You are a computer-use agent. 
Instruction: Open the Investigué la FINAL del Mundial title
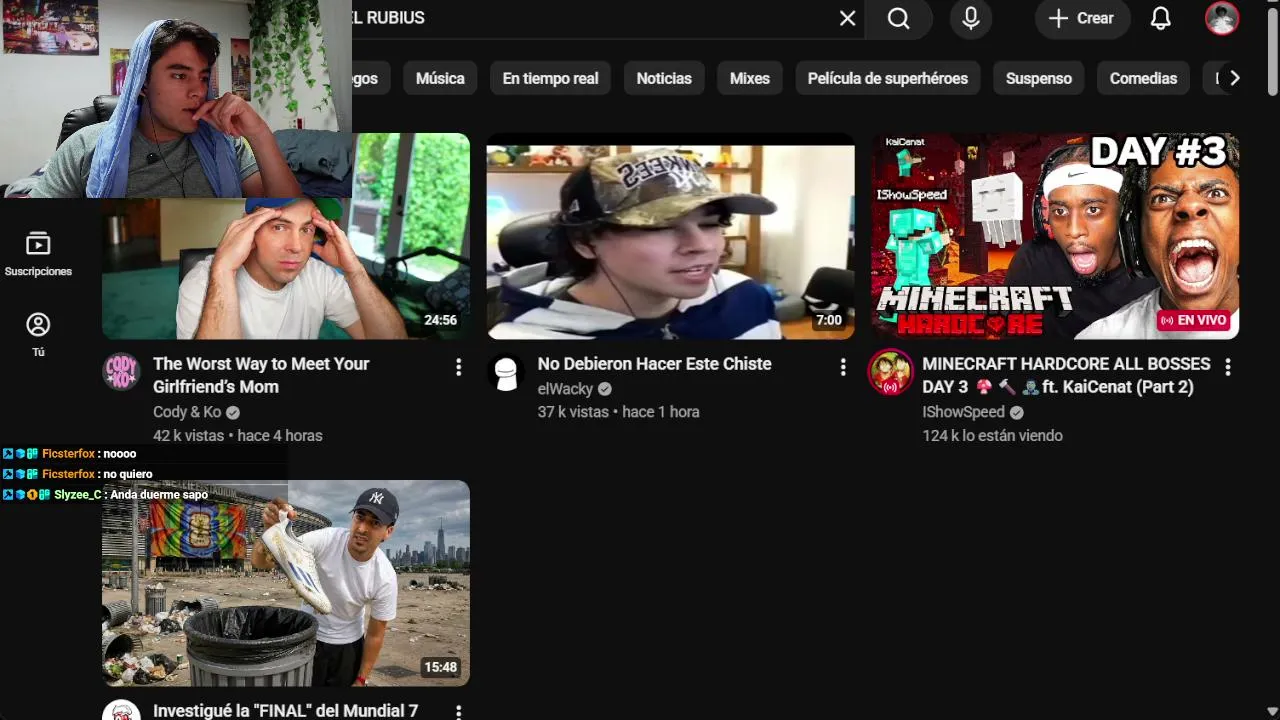point(285,711)
